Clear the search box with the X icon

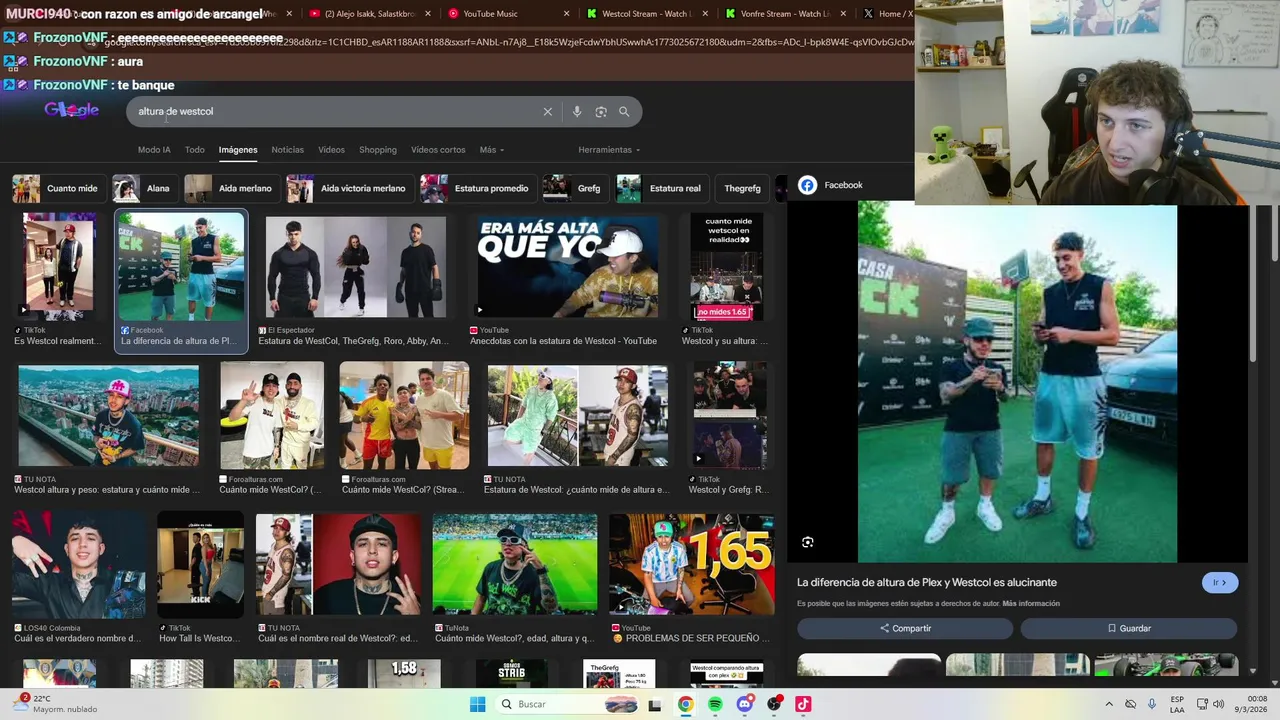(547, 112)
